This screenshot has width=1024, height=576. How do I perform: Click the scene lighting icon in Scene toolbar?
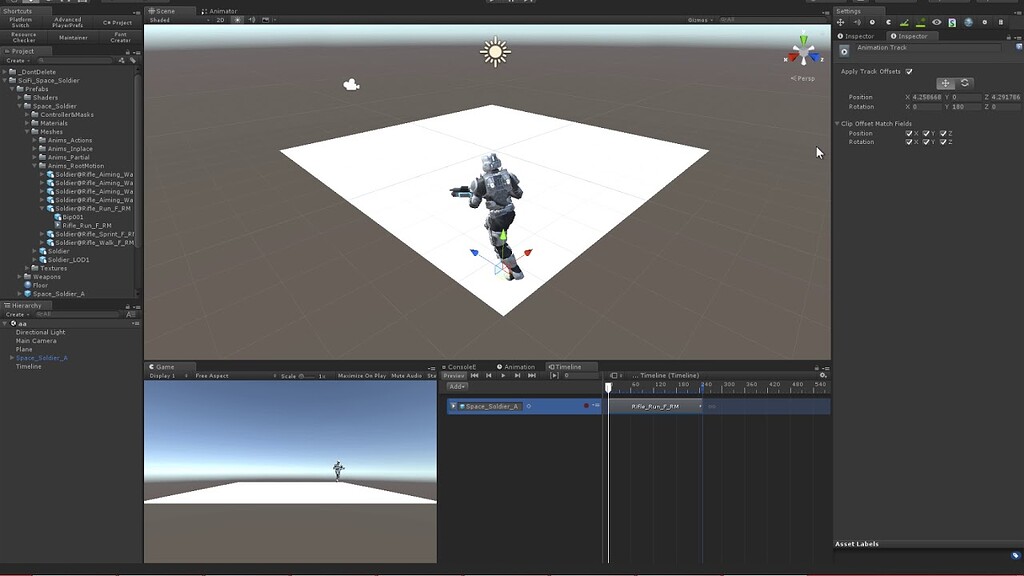238,18
